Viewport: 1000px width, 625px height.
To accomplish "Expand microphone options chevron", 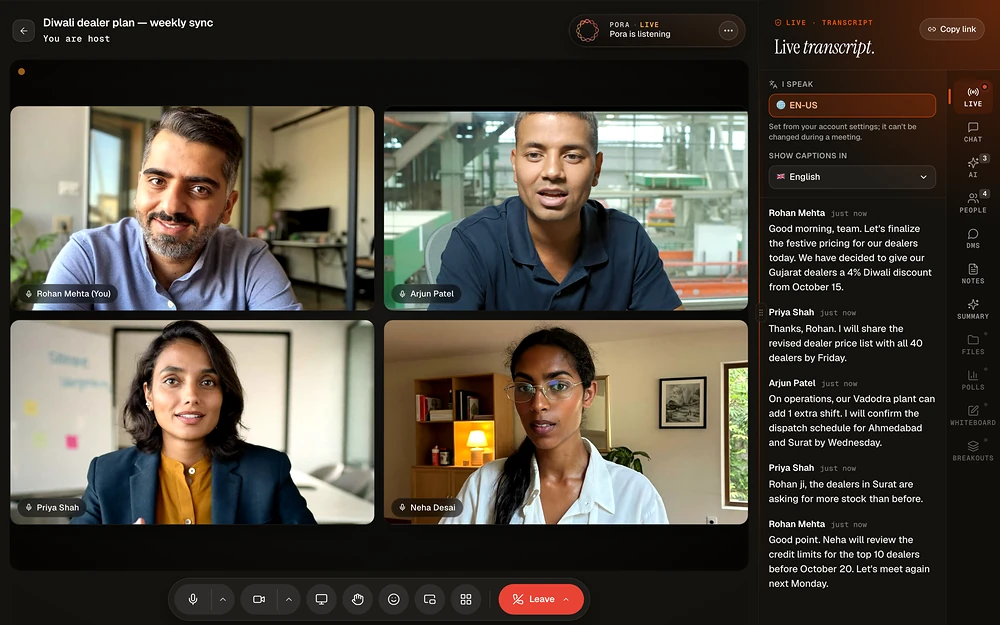I will pyautogui.click(x=223, y=599).
